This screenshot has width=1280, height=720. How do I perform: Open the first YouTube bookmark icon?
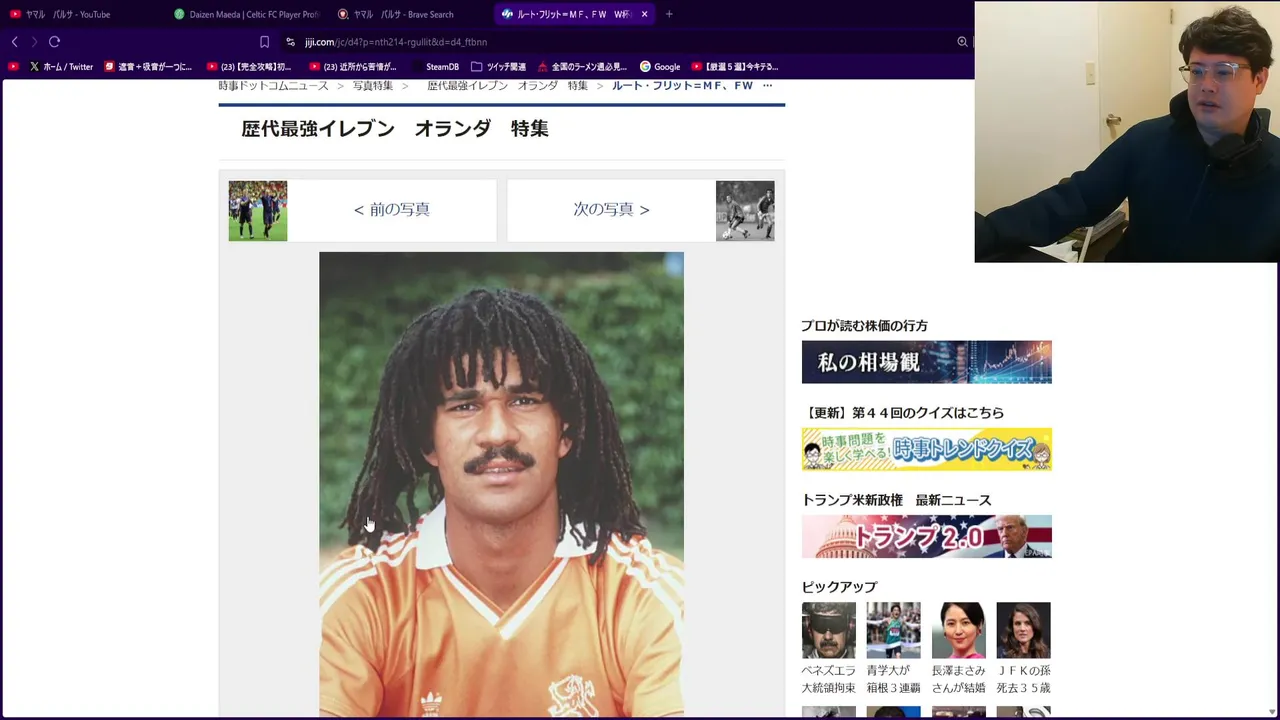click(x=13, y=67)
